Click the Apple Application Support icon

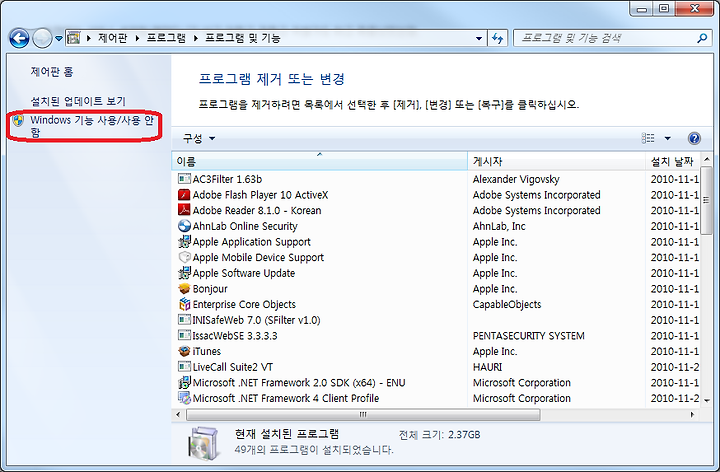tap(184, 242)
